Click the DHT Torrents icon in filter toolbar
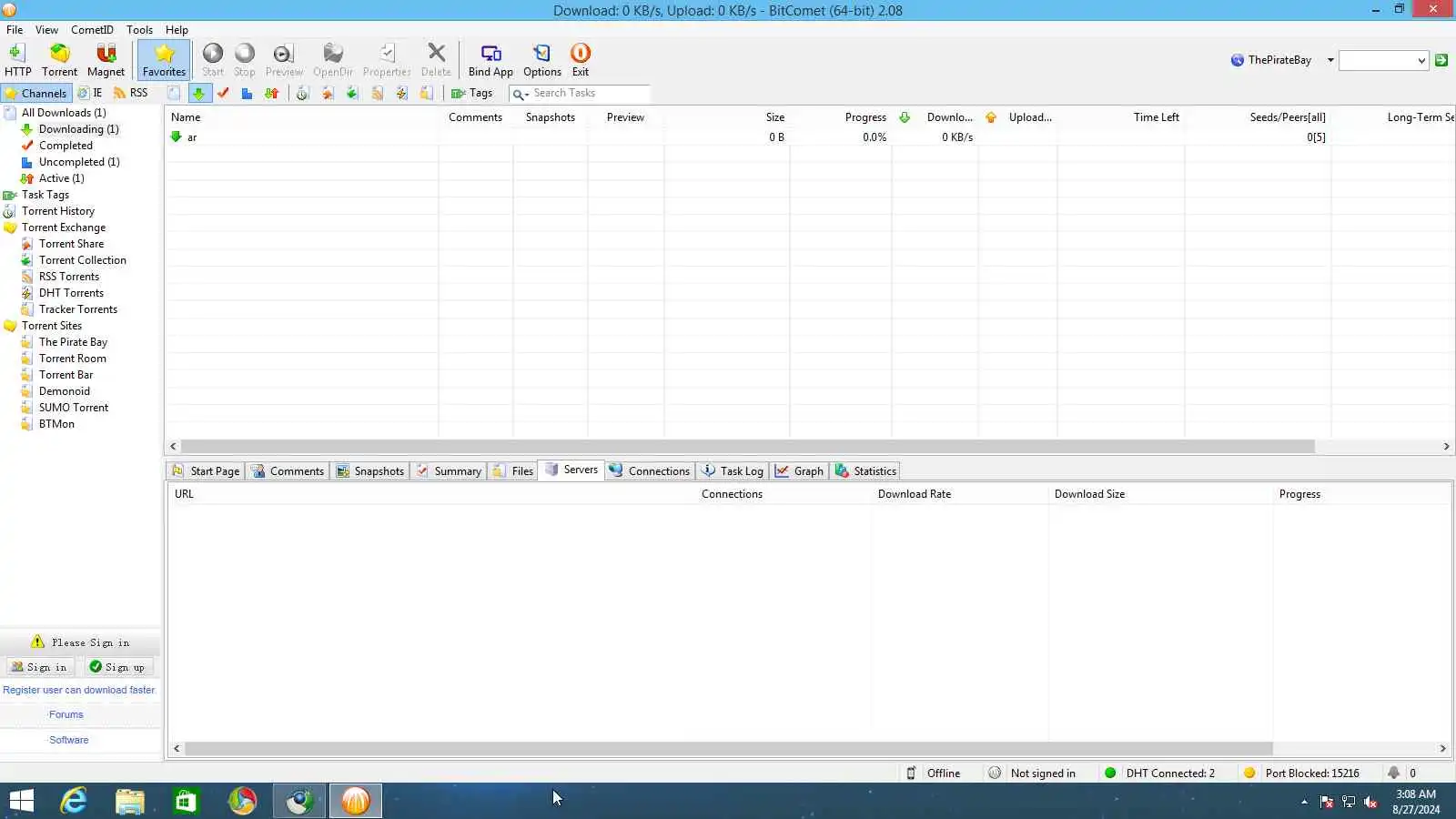This screenshot has width=1456, height=819. [402, 93]
